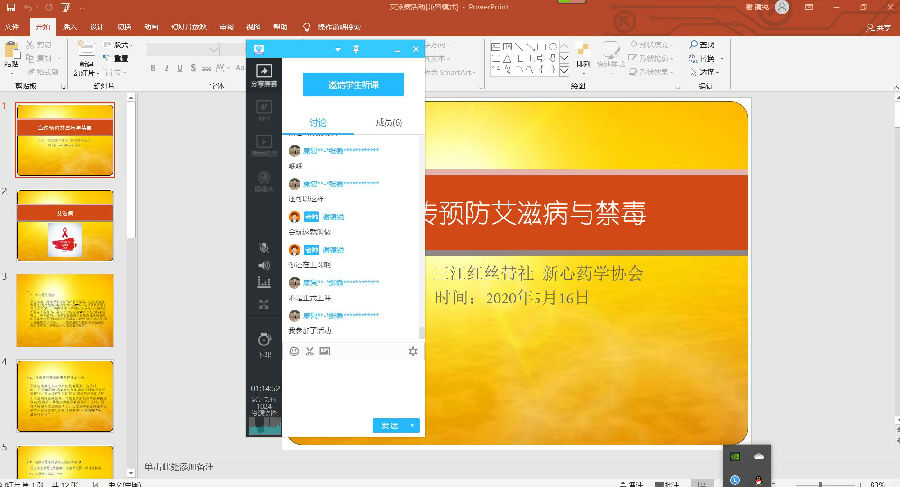Toggle underline formatting with the U button
Image resolution: width=900 pixels, height=487 pixels.
(x=180, y=68)
